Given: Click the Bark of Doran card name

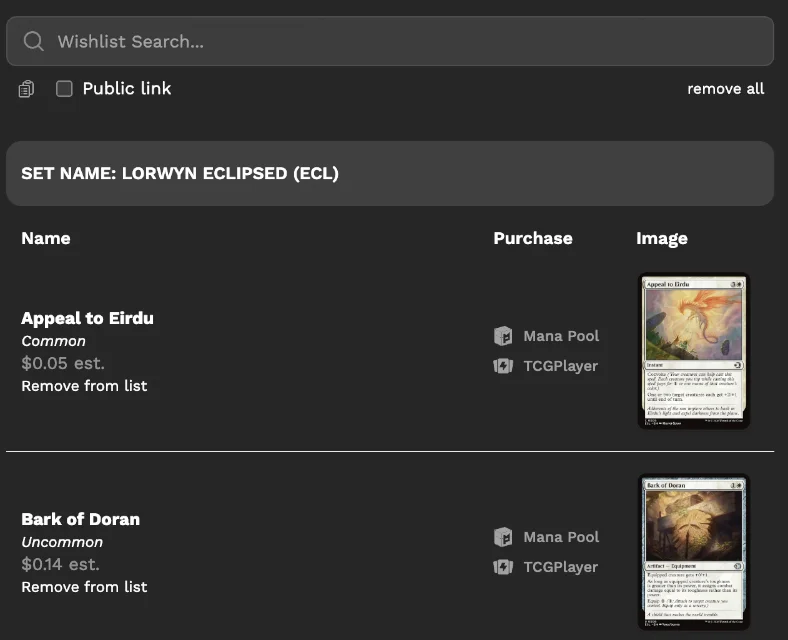Looking at the screenshot, I should [80, 519].
